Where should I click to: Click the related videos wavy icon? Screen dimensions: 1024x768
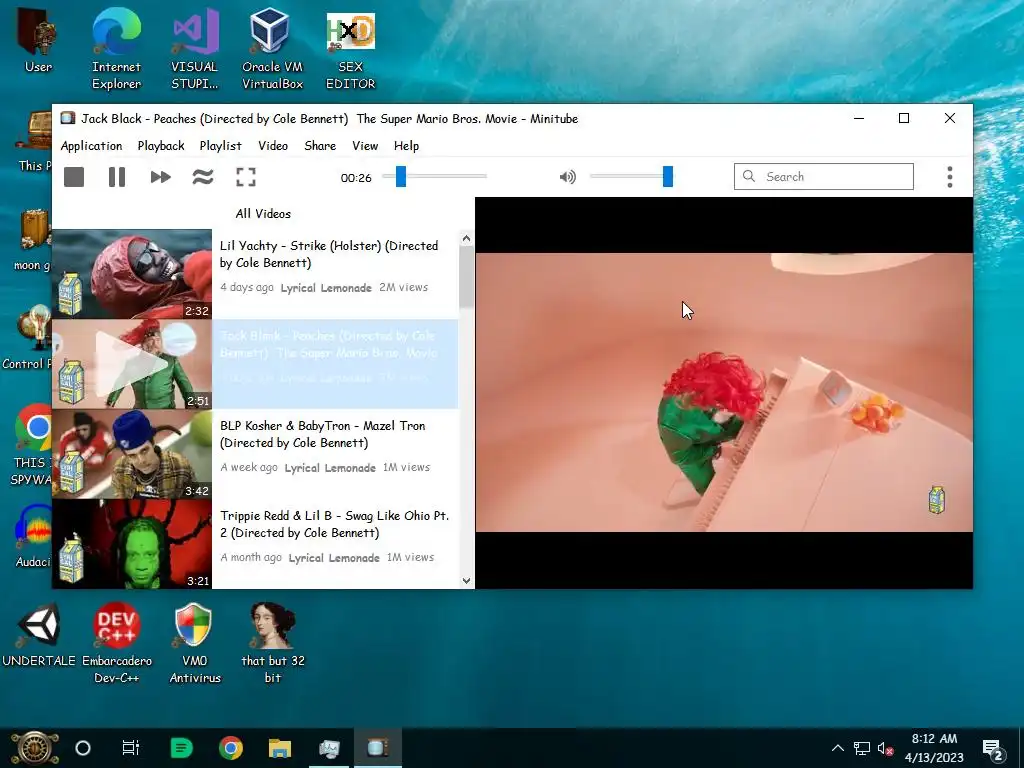(x=203, y=177)
